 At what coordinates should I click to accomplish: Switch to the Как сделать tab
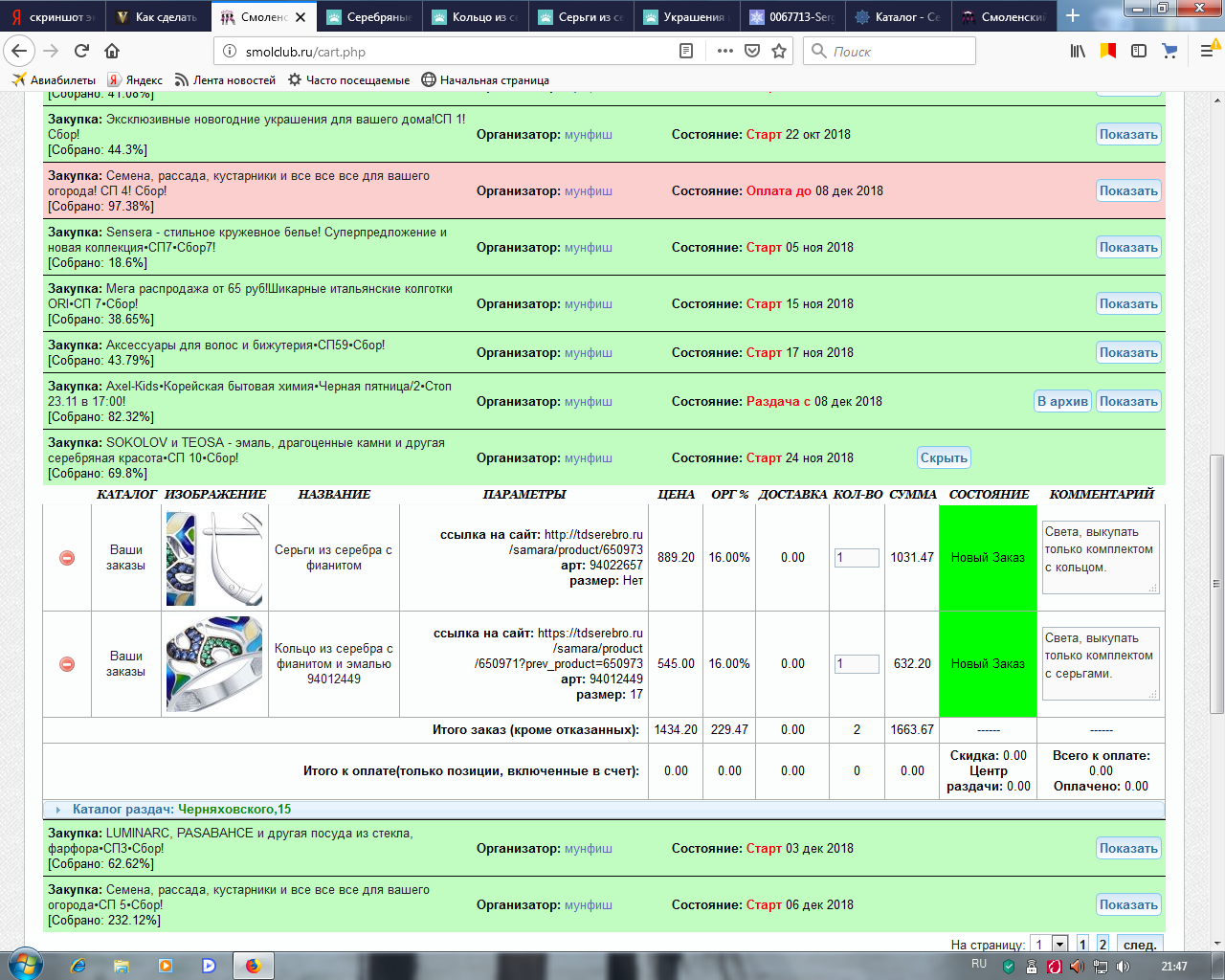[x=159, y=17]
